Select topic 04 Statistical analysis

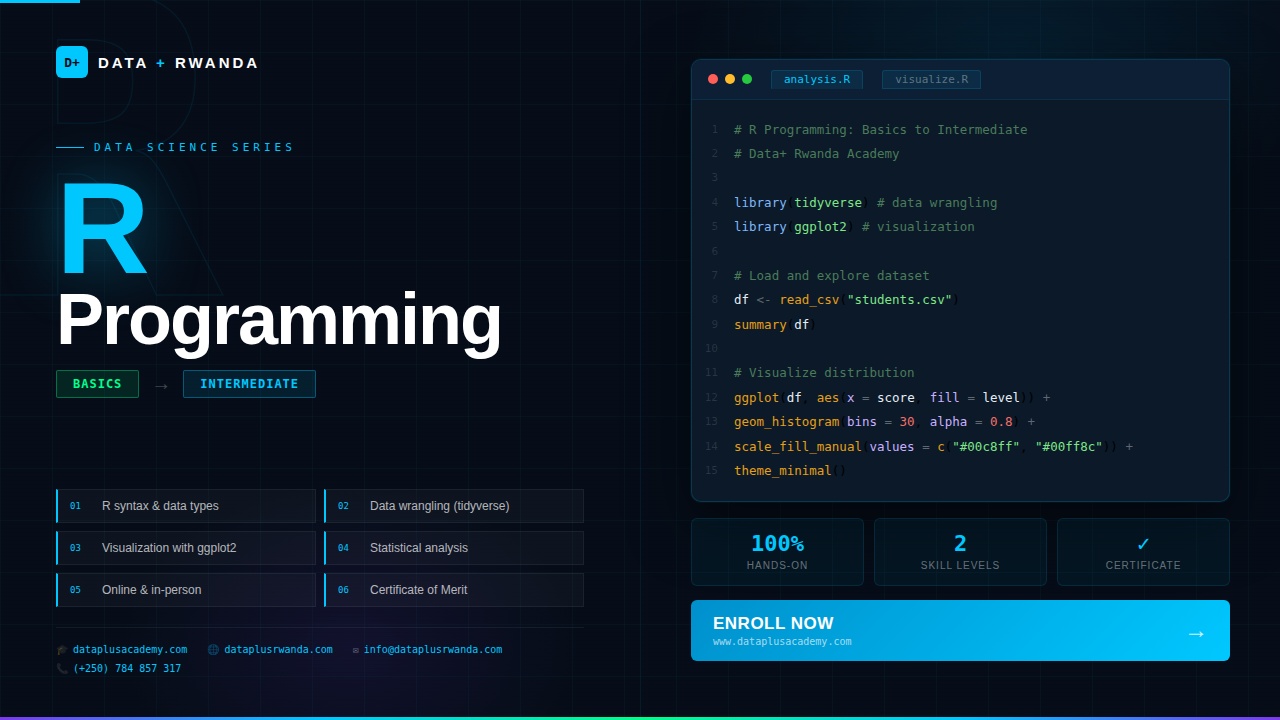point(454,548)
